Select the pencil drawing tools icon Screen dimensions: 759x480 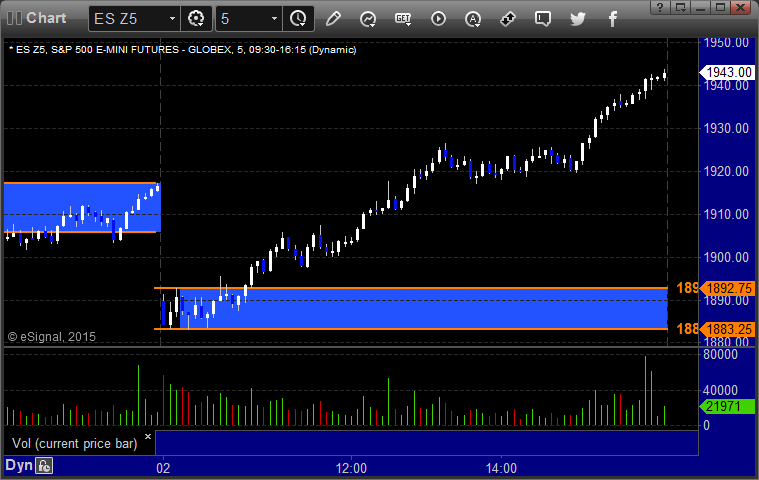[x=333, y=19]
